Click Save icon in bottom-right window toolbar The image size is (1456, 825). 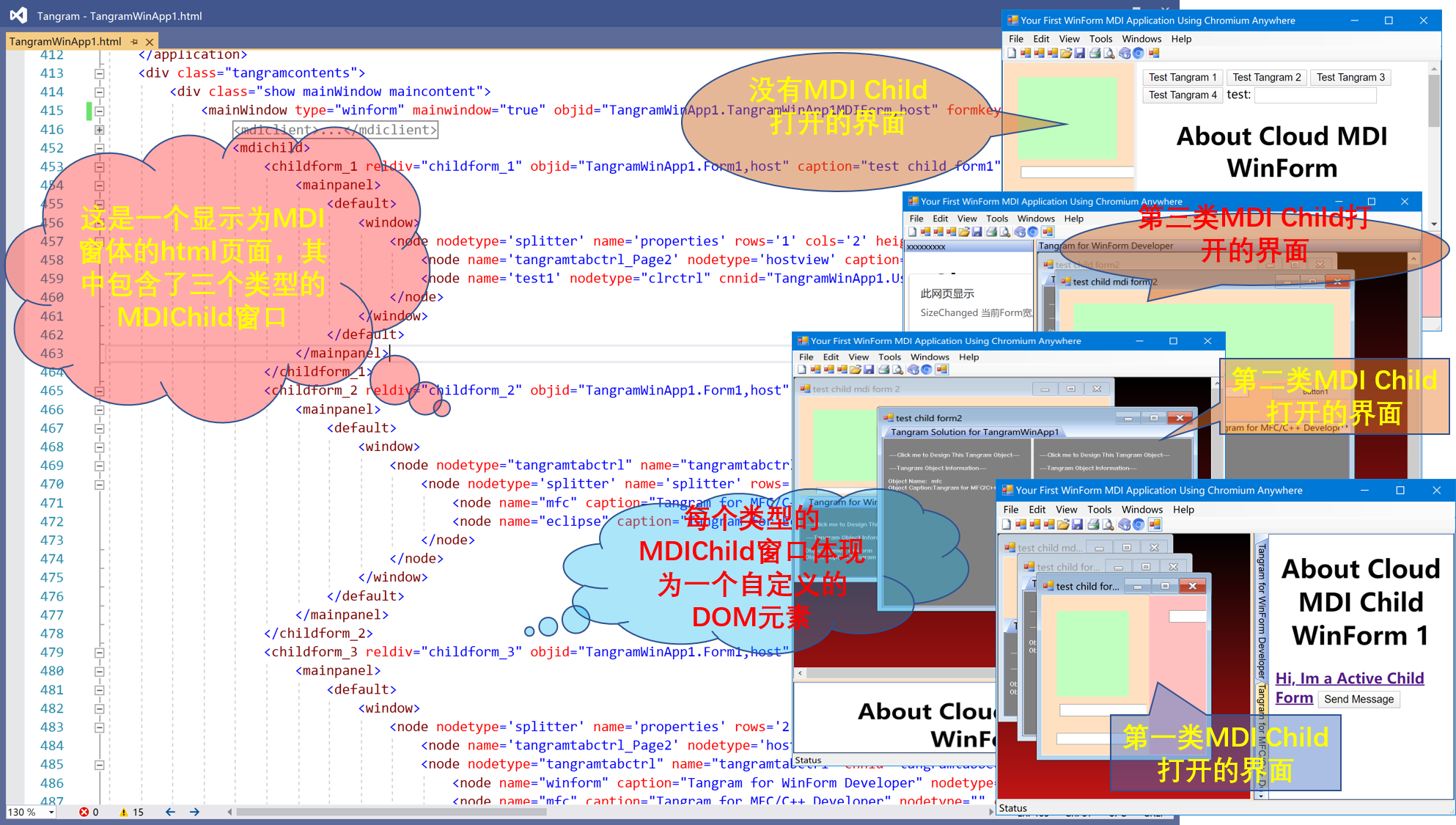[1077, 525]
